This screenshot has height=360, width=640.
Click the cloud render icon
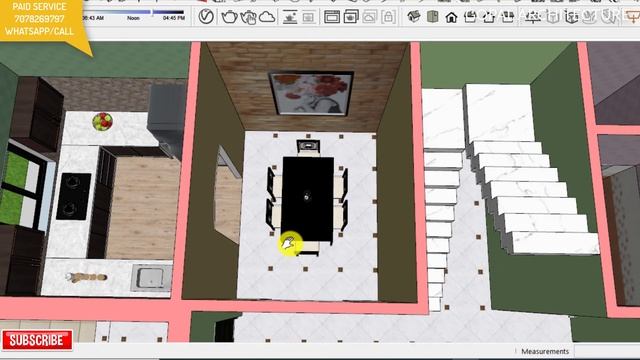pos(267,17)
